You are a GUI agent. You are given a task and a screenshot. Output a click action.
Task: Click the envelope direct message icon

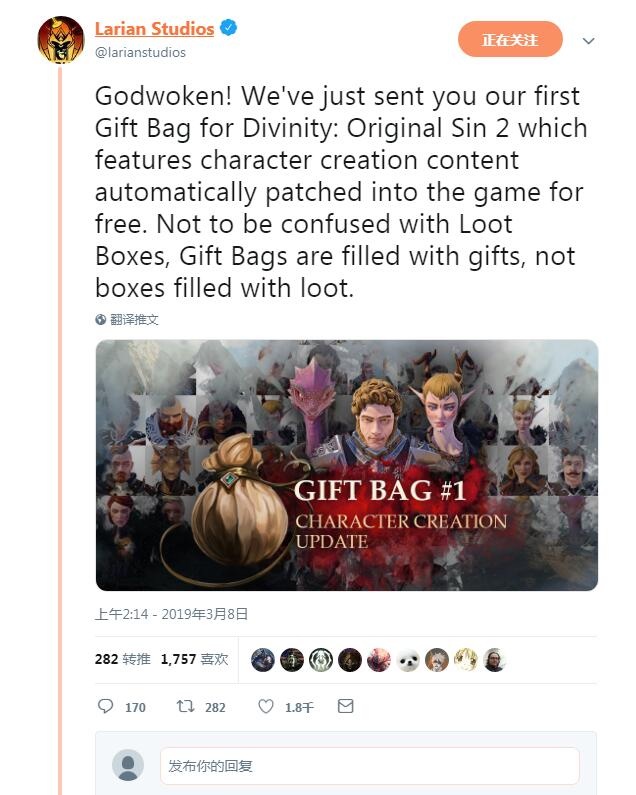(345, 706)
